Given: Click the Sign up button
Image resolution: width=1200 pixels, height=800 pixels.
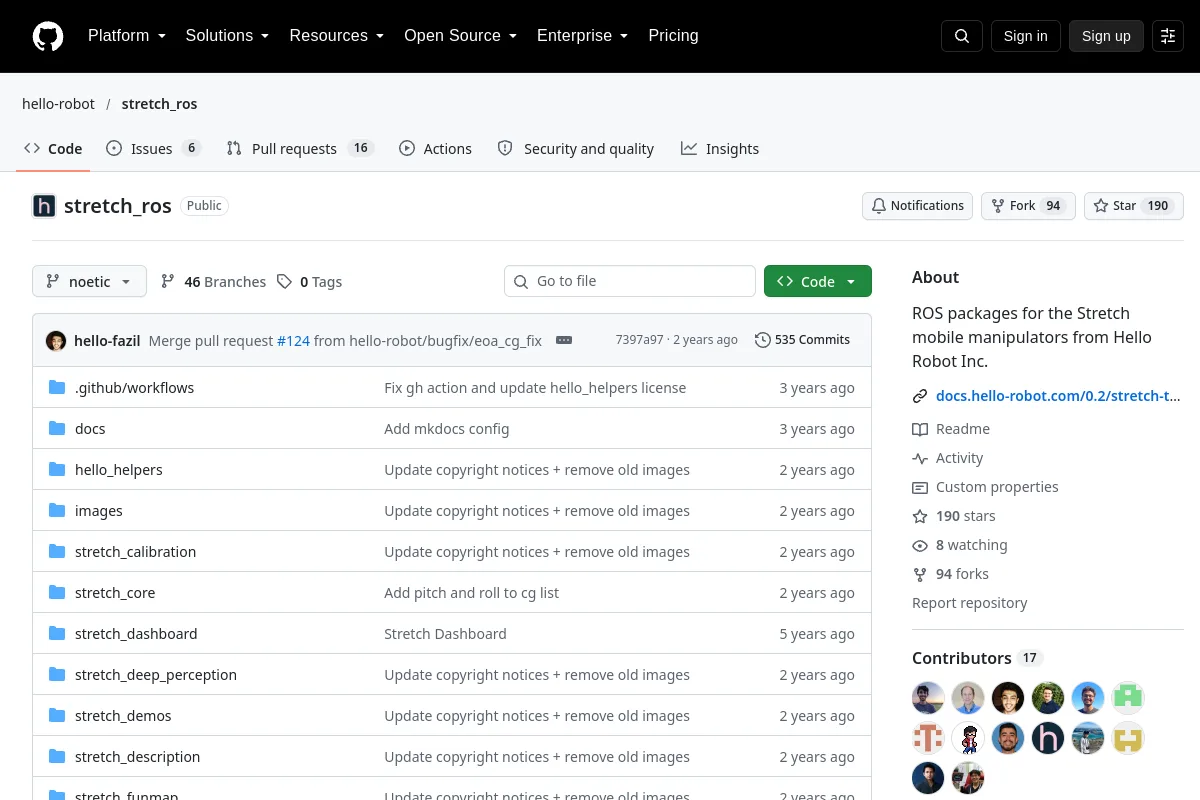Looking at the screenshot, I should (1106, 36).
